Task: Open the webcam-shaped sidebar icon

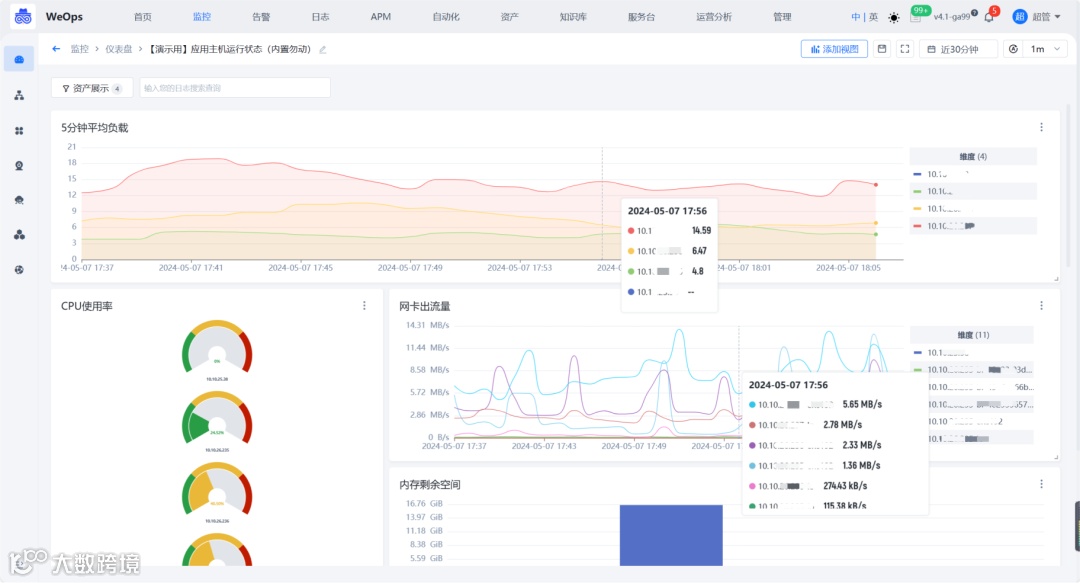Action: click(19, 165)
